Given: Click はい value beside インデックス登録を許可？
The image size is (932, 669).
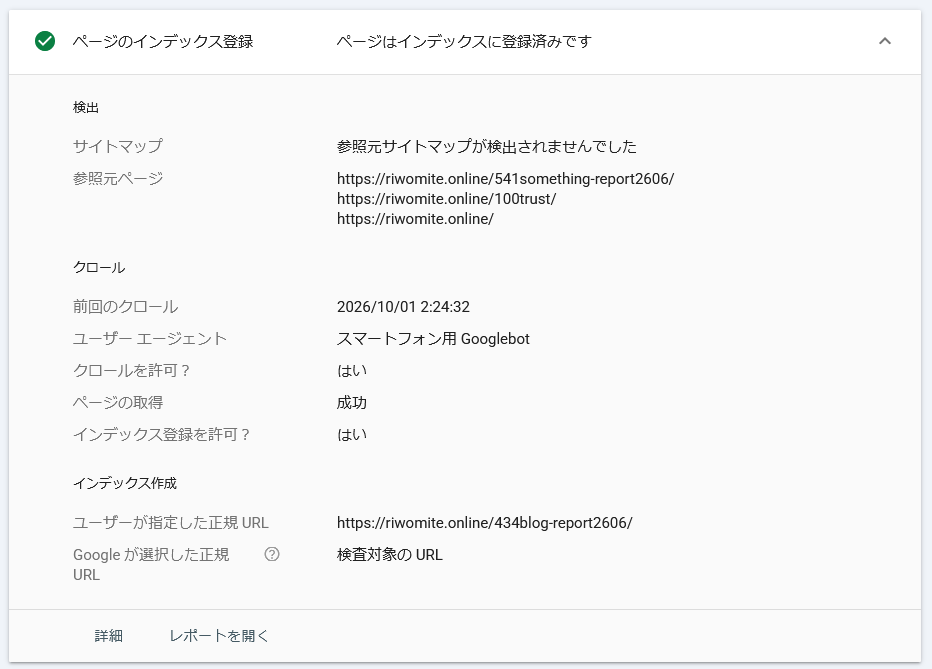Looking at the screenshot, I should pyautogui.click(x=352, y=435).
